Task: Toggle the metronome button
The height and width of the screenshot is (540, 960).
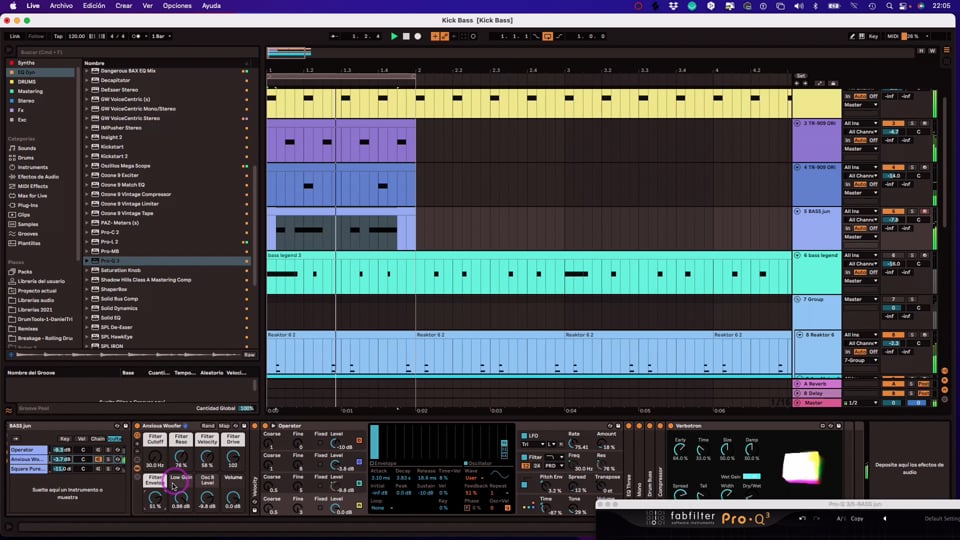Action: [x=136, y=36]
